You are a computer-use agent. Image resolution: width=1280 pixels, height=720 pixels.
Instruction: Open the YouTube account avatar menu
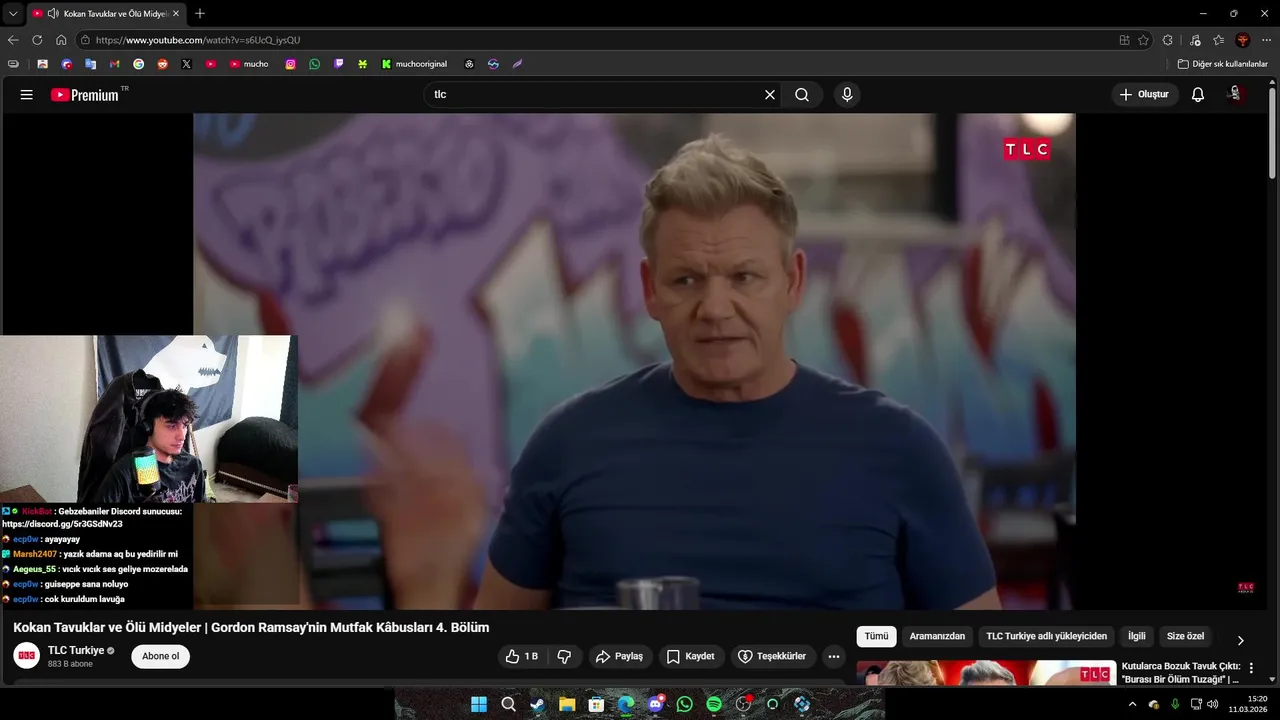coord(1236,95)
